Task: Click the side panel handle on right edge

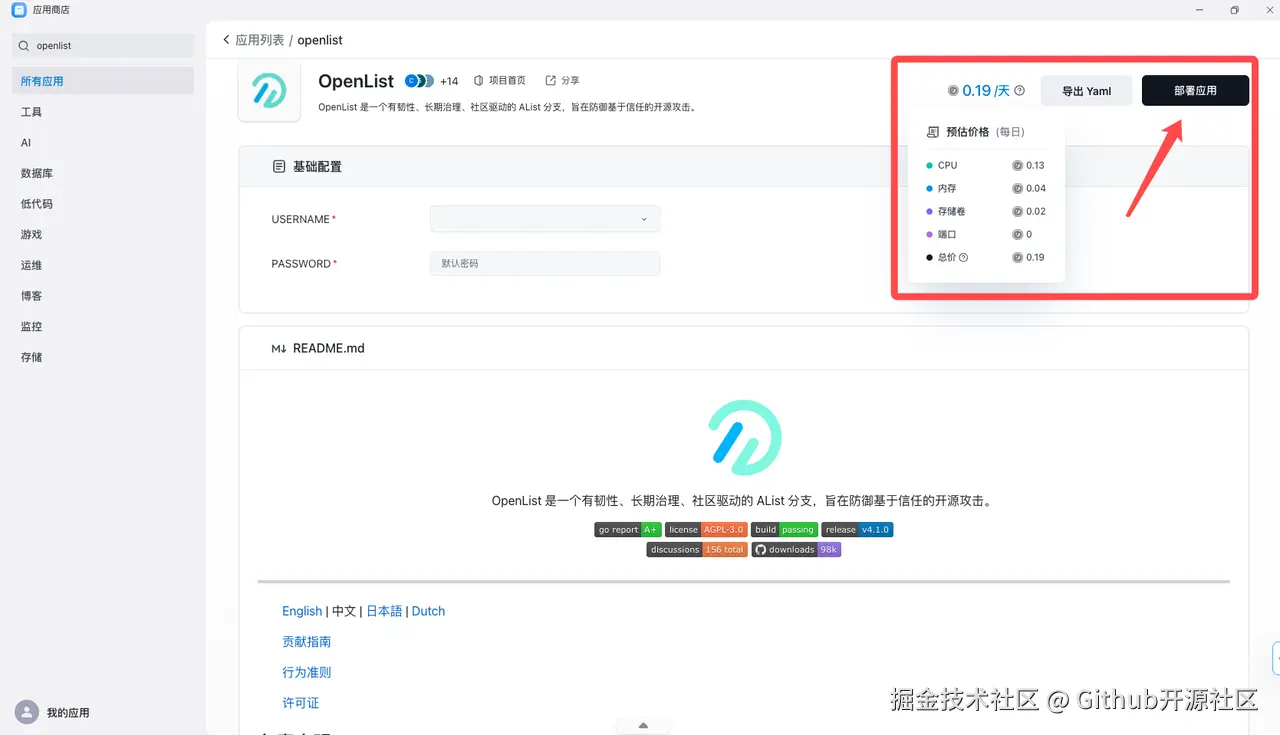Action: tap(1276, 658)
